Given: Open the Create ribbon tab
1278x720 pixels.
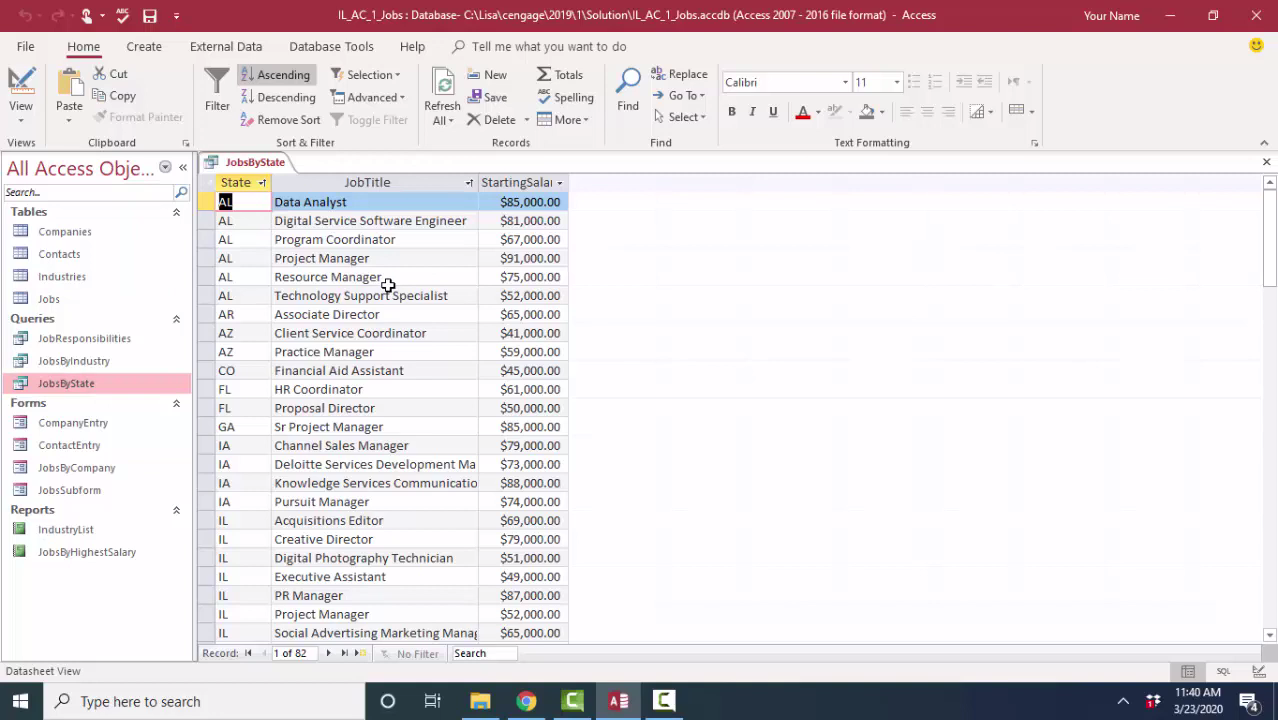Looking at the screenshot, I should pos(144,46).
